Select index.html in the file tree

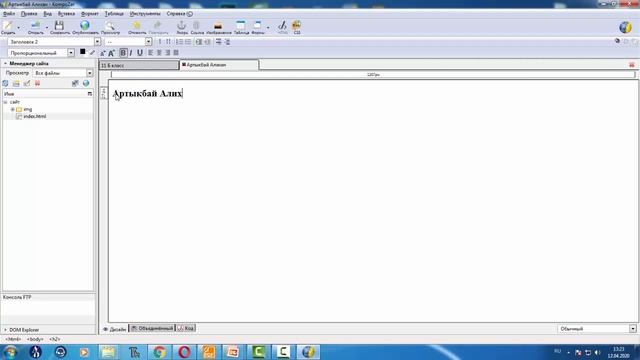coord(34,117)
